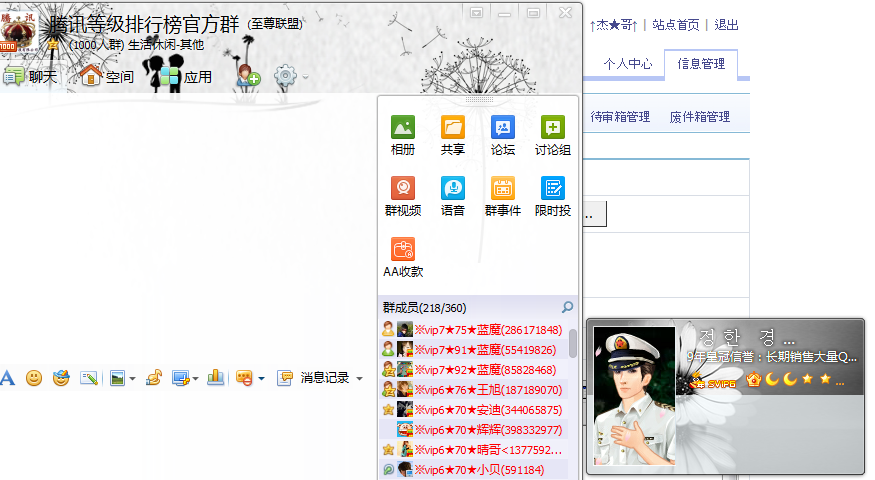
Task: Select member ※vip6★76★王旭(187189070)
Action: pyautogui.click(x=473, y=390)
